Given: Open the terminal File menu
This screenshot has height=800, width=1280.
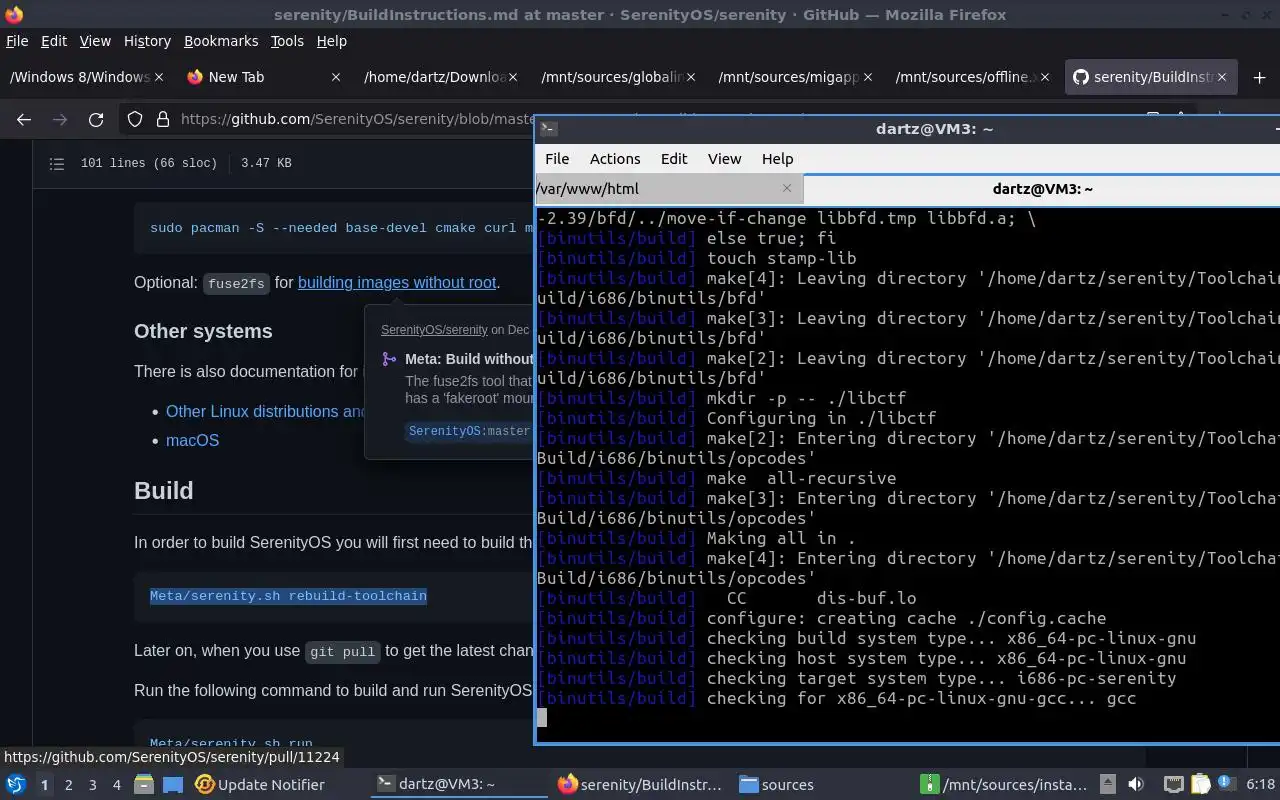Looking at the screenshot, I should (x=557, y=158).
